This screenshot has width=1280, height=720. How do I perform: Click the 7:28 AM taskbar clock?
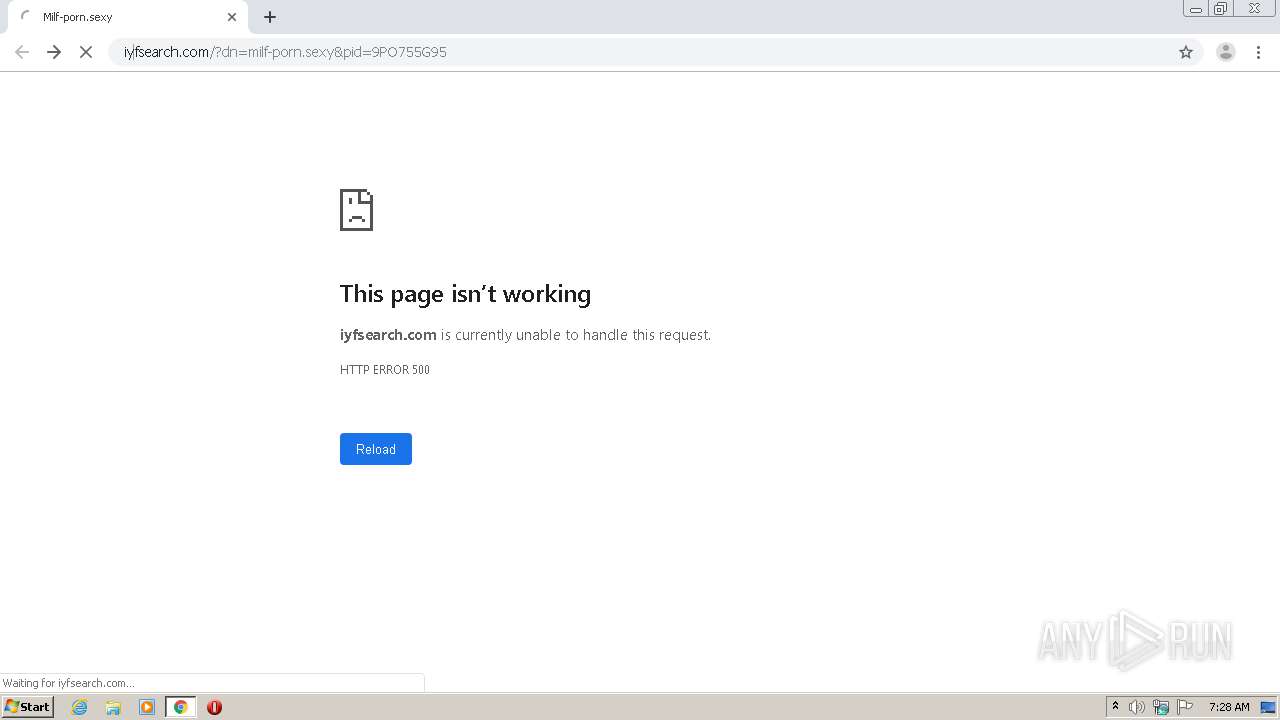pyautogui.click(x=1229, y=707)
